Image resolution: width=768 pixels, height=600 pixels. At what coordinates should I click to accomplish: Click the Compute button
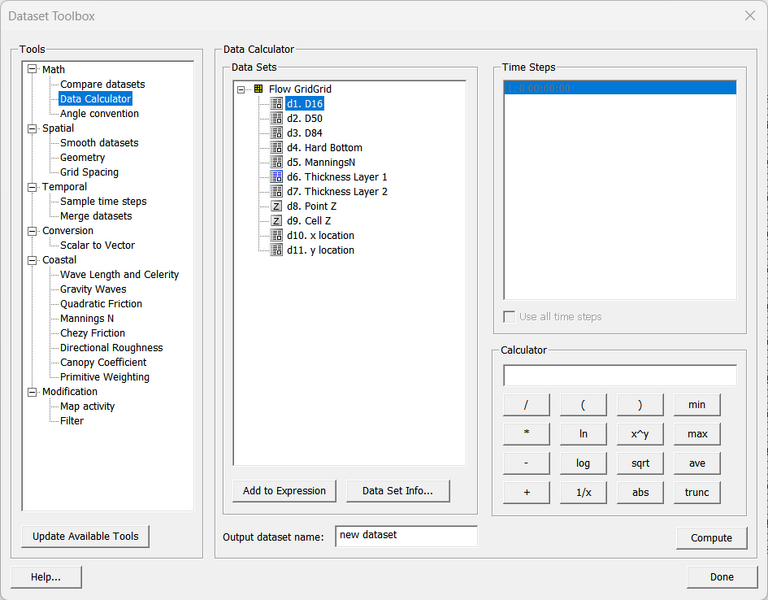point(711,538)
